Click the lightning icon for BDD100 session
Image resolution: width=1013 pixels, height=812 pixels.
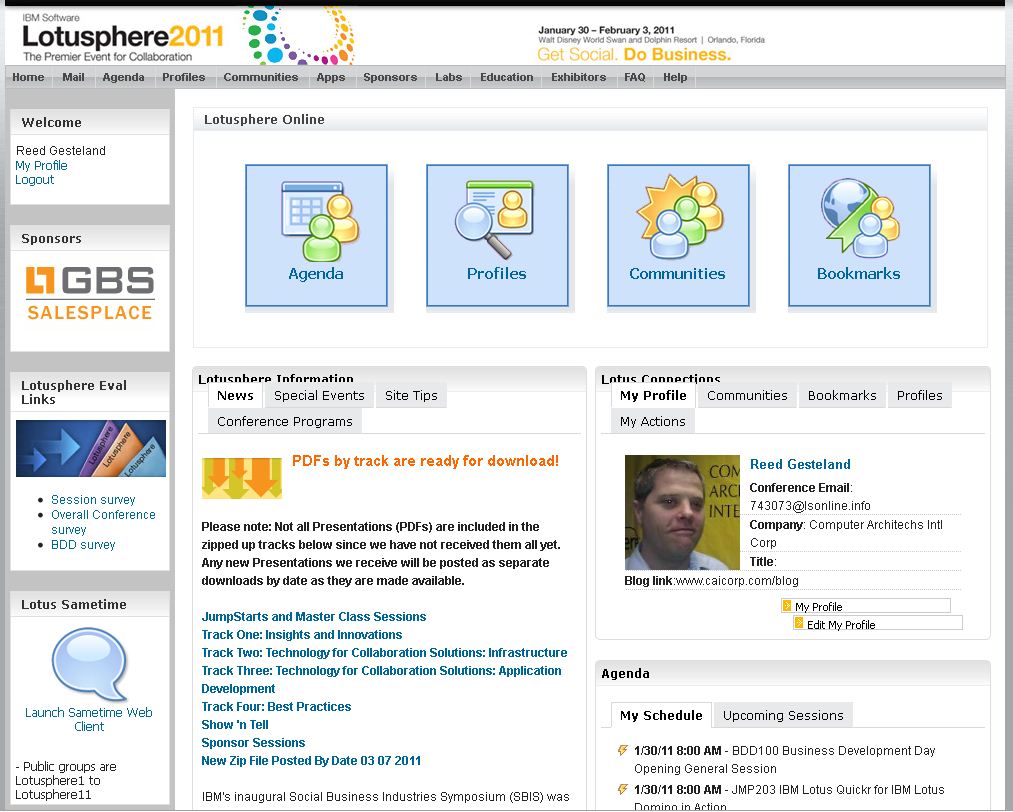click(623, 750)
